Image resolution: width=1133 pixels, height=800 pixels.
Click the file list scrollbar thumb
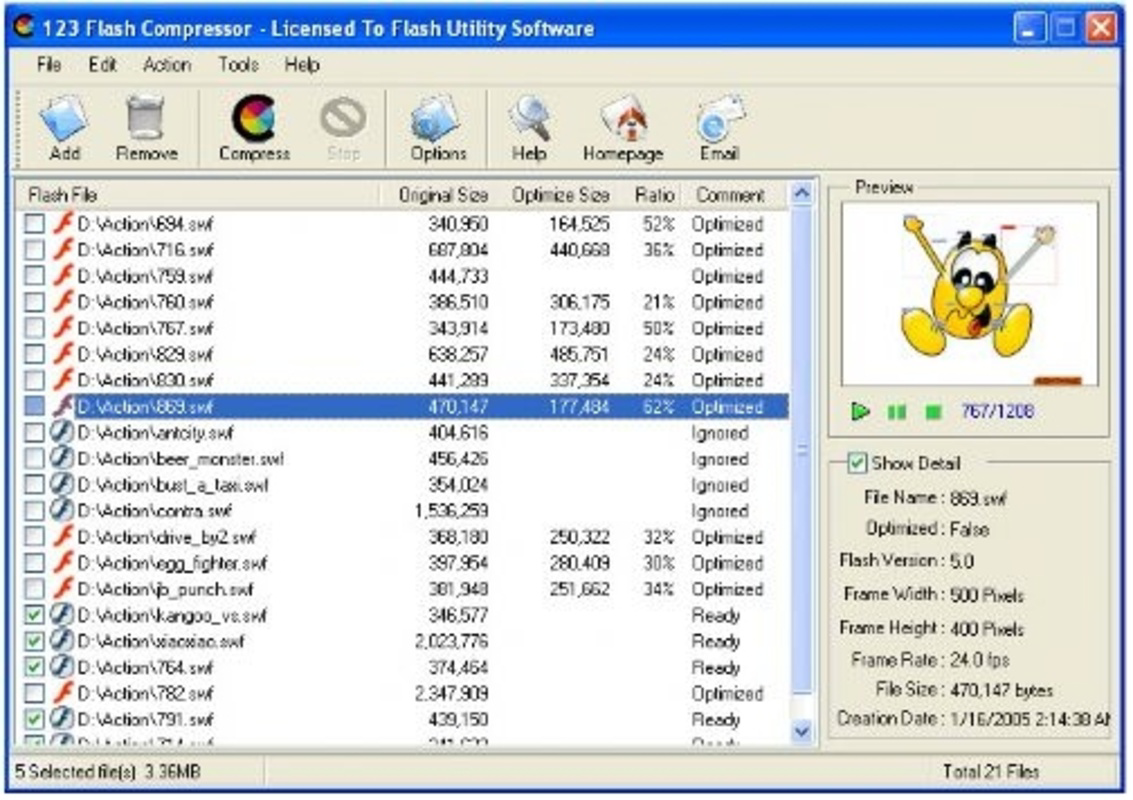[801, 450]
